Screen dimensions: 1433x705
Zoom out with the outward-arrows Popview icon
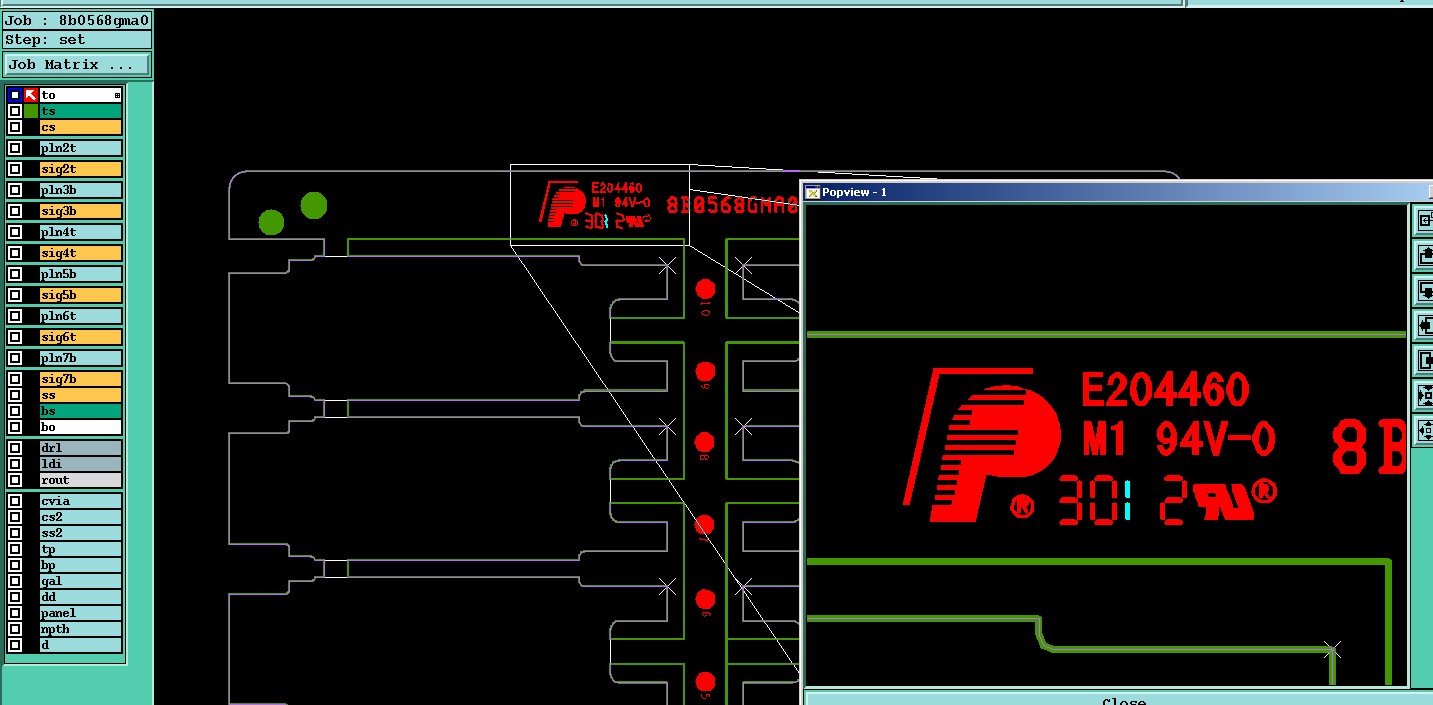[x=1425, y=431]
